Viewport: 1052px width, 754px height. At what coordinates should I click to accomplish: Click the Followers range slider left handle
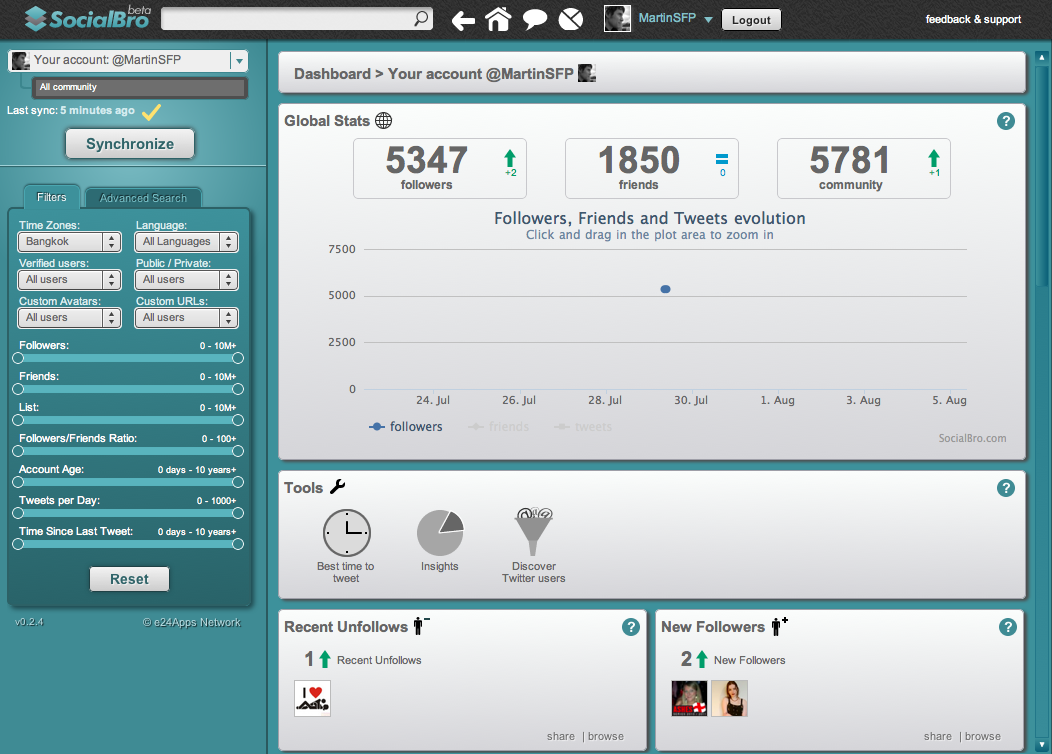(18, 358)
